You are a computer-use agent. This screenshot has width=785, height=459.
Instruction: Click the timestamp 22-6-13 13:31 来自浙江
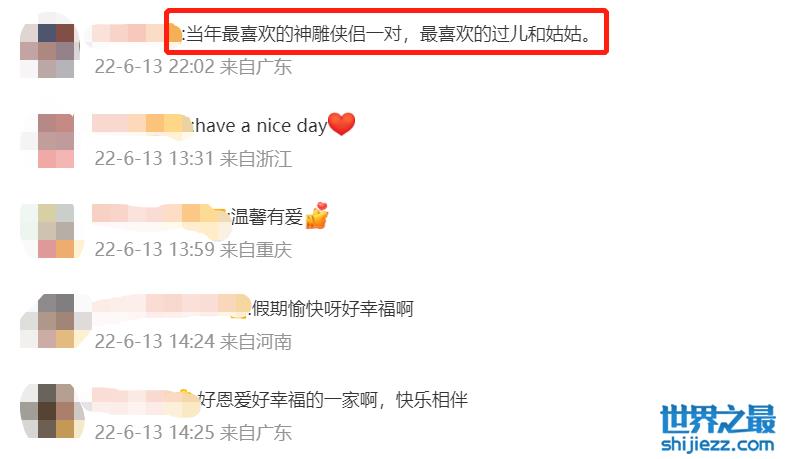point(193,158)
